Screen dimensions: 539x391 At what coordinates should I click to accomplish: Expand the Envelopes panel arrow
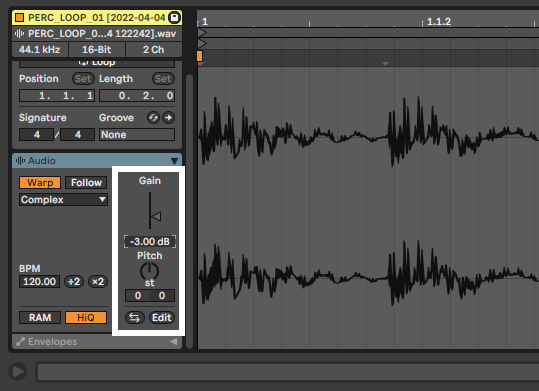click(174, 341)
